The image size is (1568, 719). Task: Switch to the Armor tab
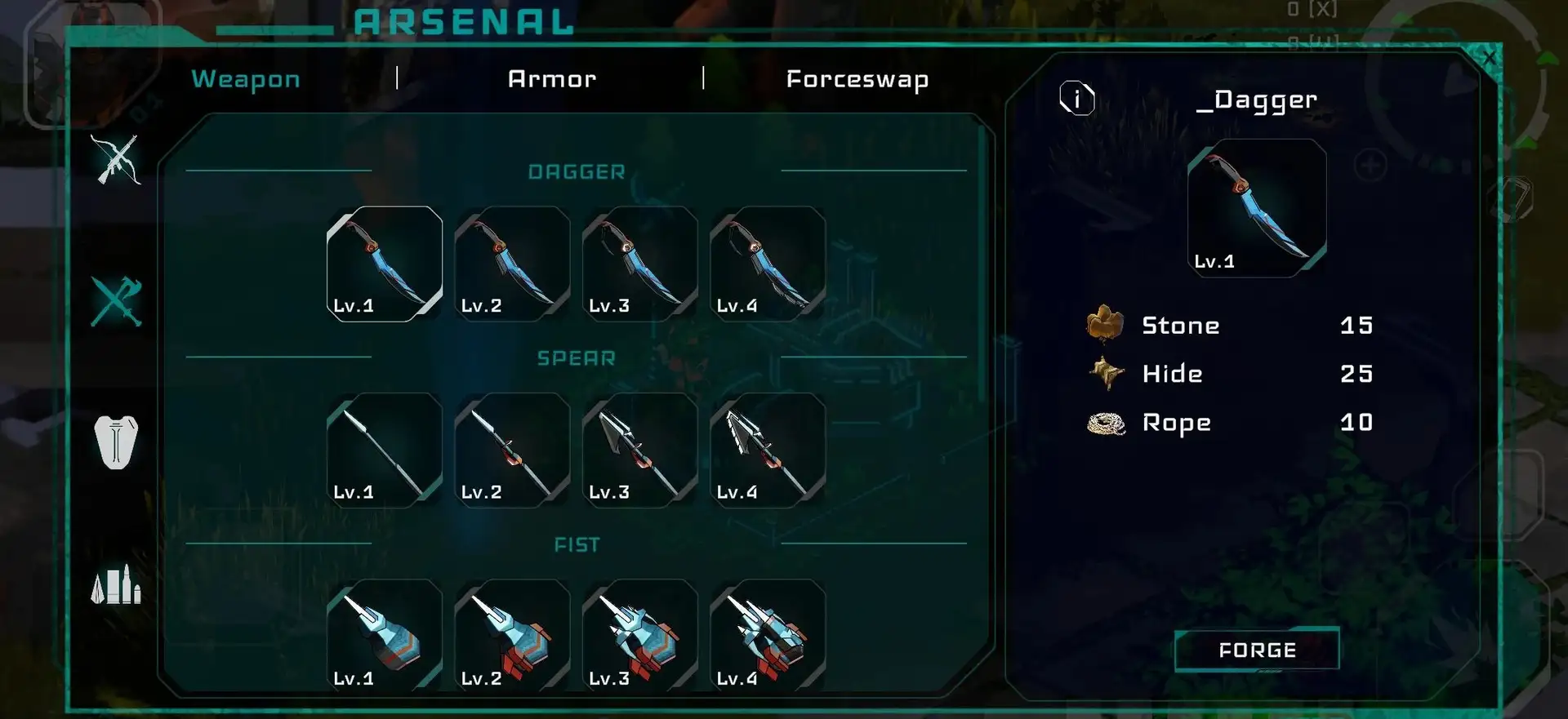552,79
